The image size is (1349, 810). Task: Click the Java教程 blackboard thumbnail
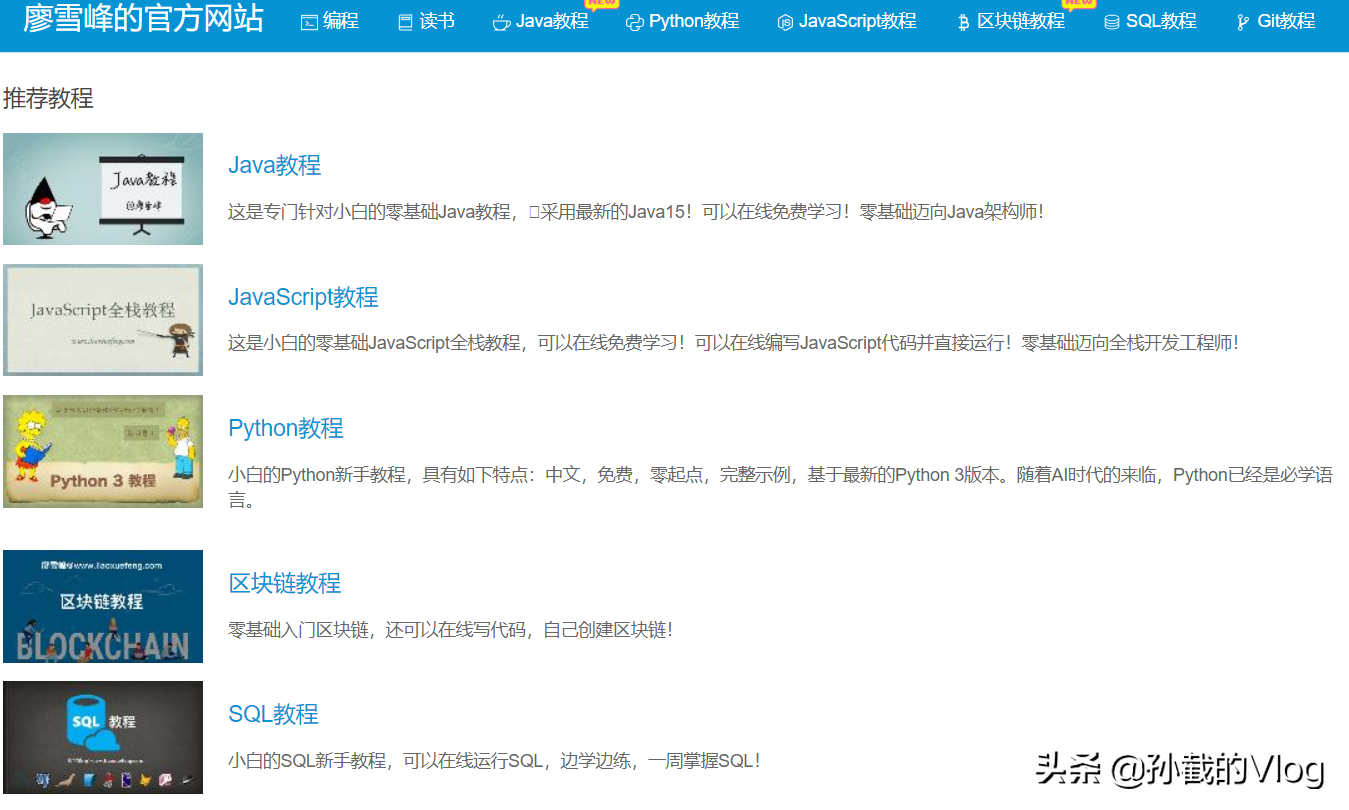click(103, 189)
